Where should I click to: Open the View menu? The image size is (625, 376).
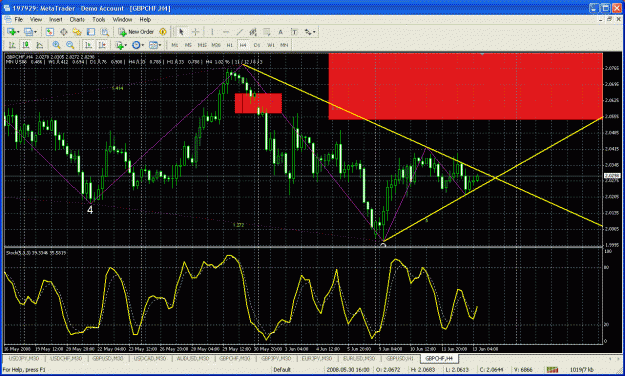pyautogui.click(x=35, y=19)
